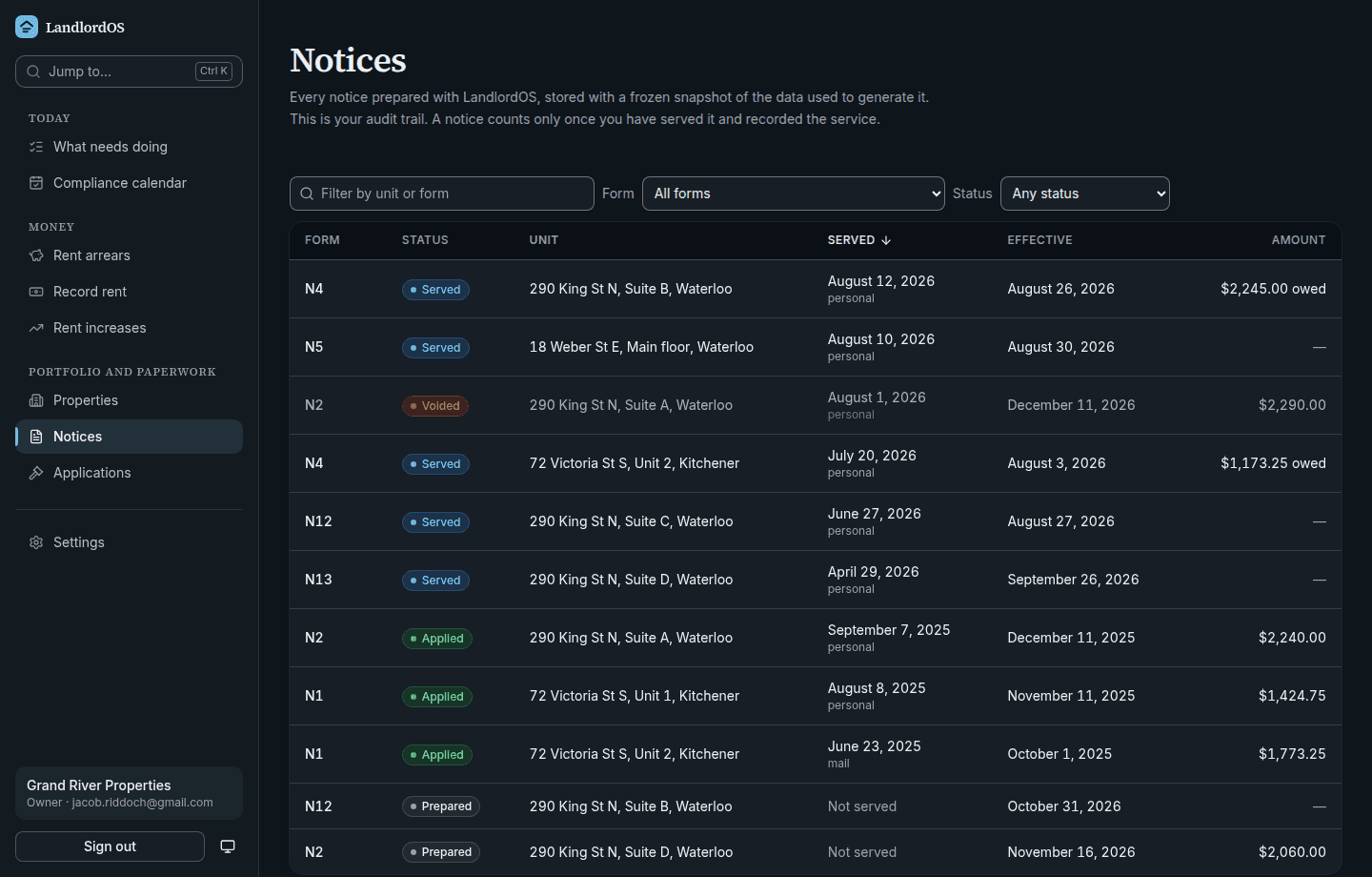This screenshot has width=1372, height=877.
Task: Click the Sign out button
Action: click(x=110, y=846)
